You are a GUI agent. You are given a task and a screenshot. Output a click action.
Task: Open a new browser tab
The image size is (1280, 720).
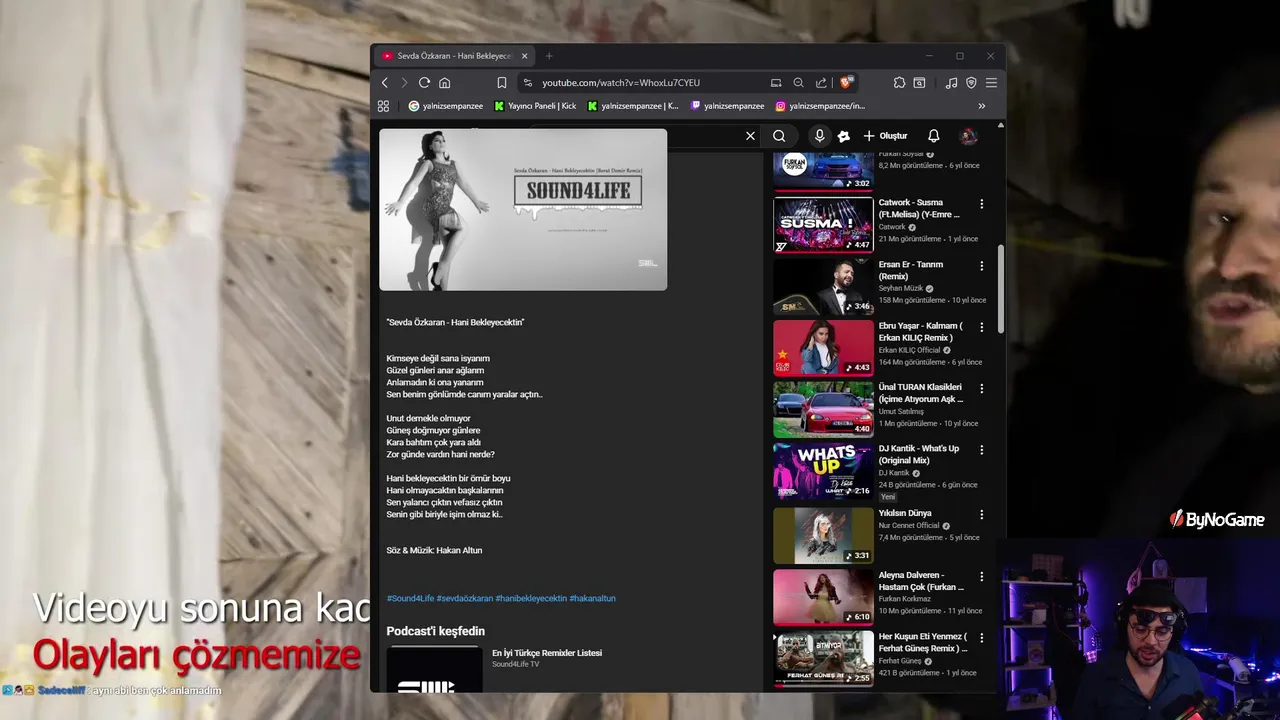click(x=549, y=56)
